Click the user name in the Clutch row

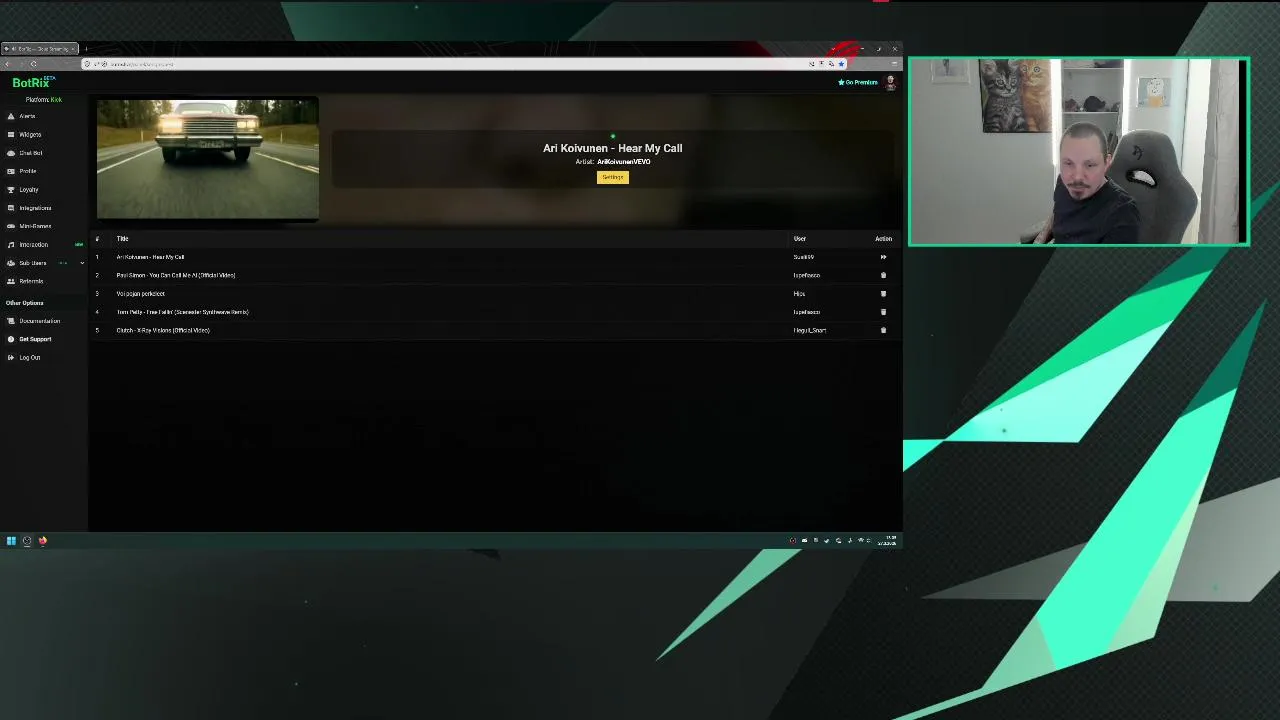(810, 330)
